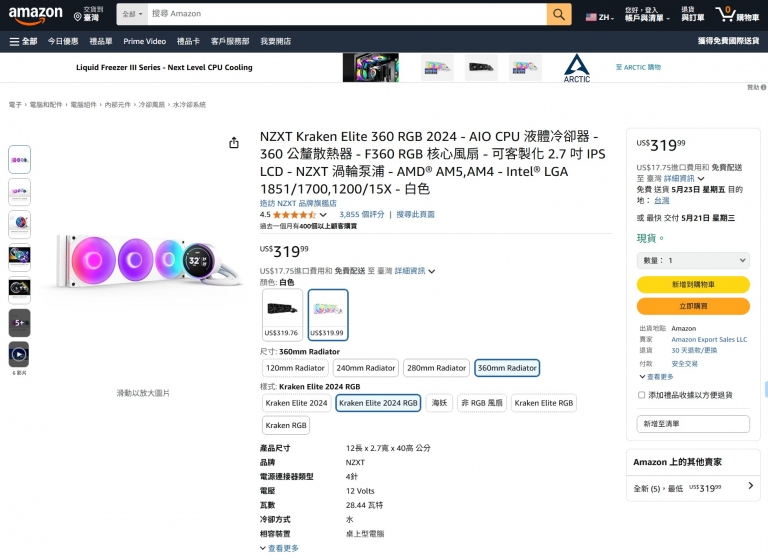The height and width of the screenshot is (560, 768).
Task: Choose the white color swatch US$319.99
Action: (x=328, y=314)
